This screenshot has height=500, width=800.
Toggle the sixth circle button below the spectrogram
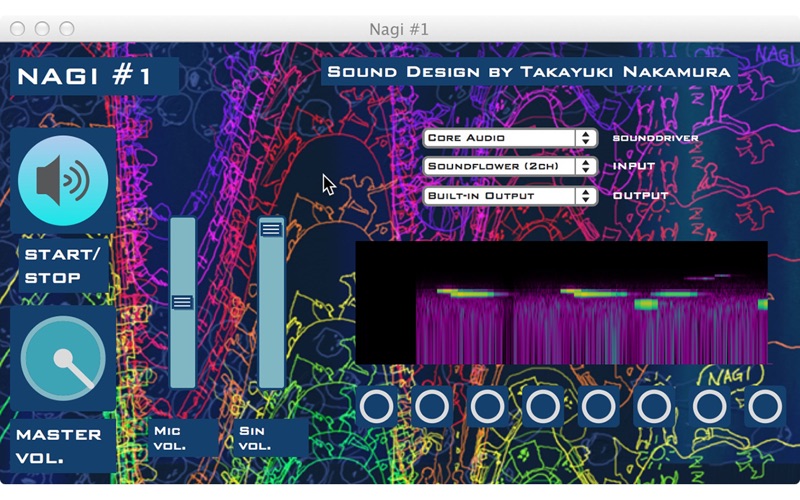[654, 407]
